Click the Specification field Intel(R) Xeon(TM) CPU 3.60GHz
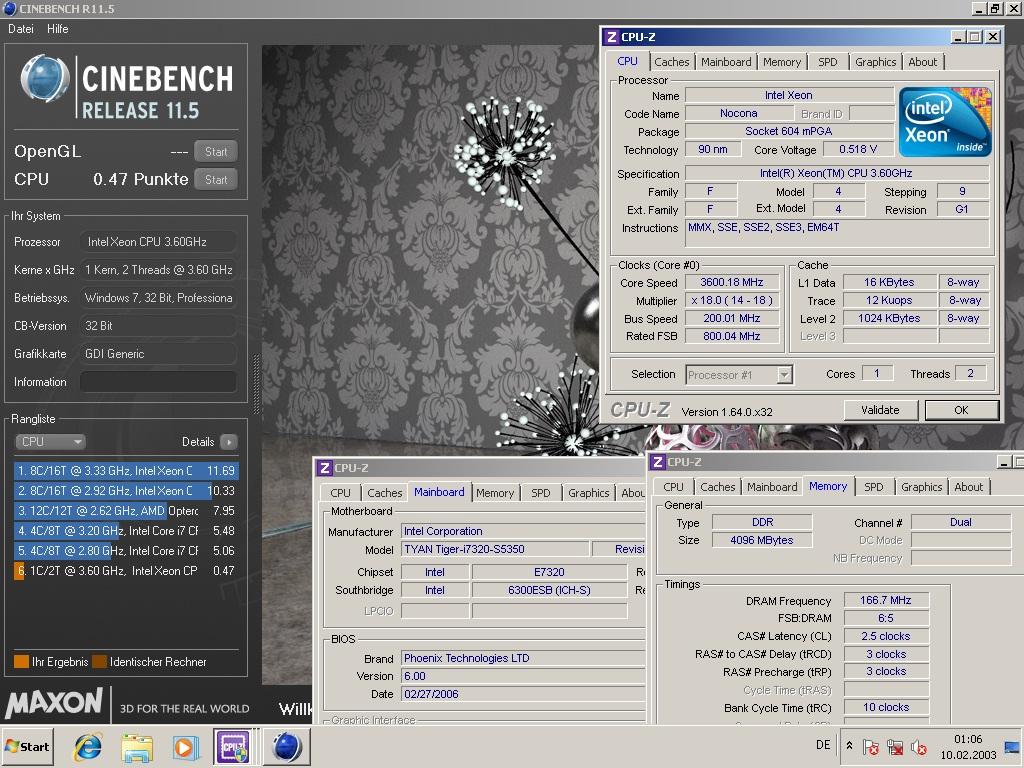The image size is (1024, 768). tap(836, 173)
